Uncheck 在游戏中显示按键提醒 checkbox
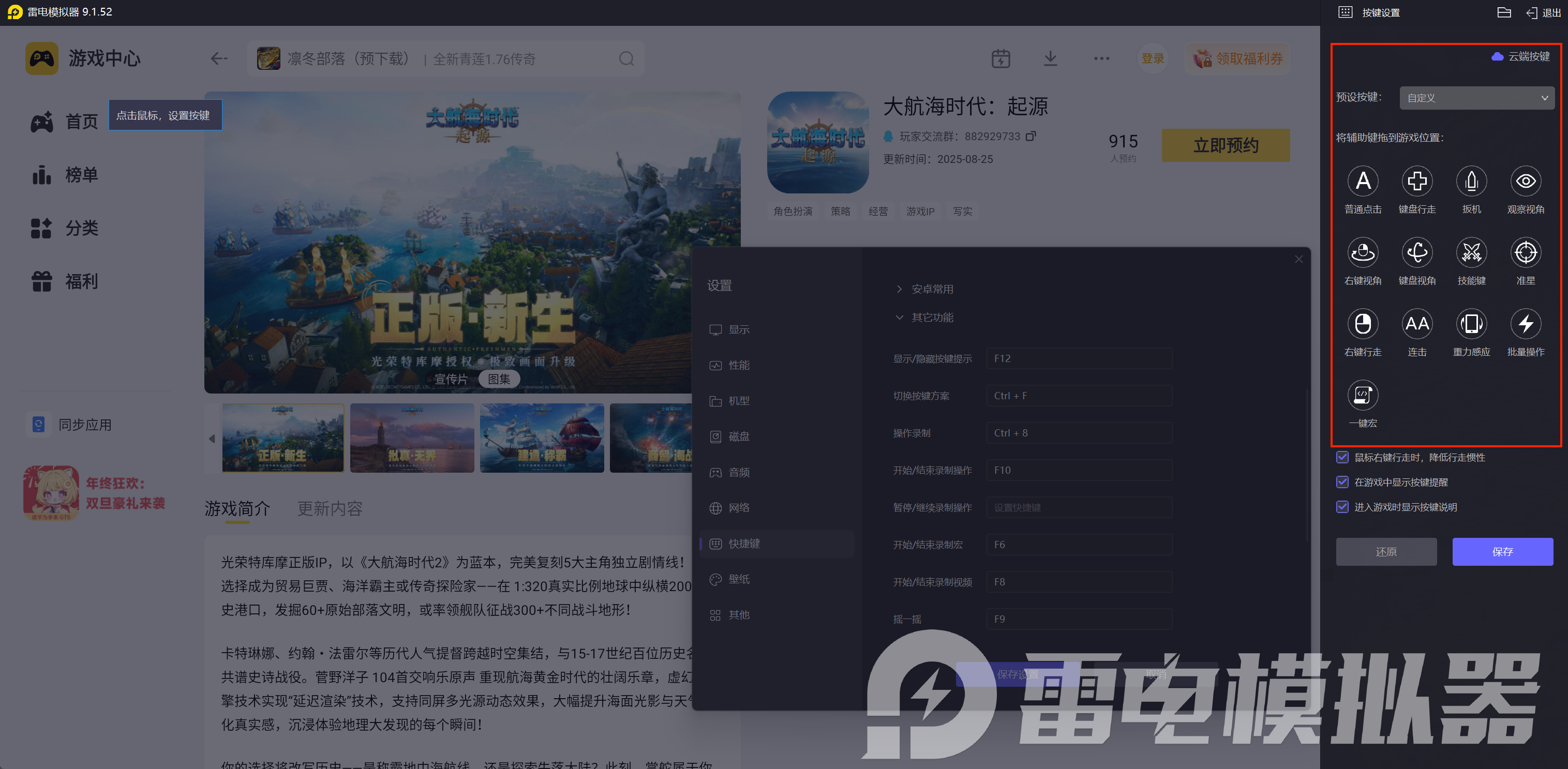 tap(1342, 482)
